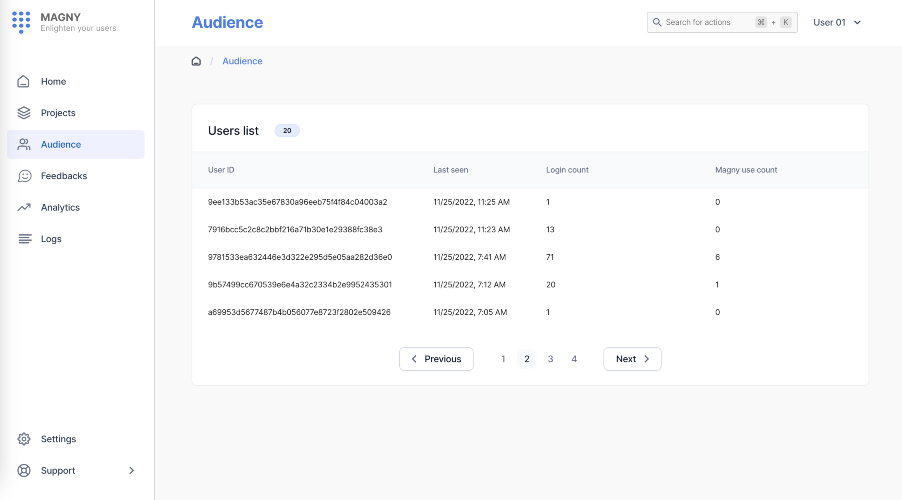Click the Home icon in sidebar
Viewport: 902px width, 500px height.
tap(24, 82)
